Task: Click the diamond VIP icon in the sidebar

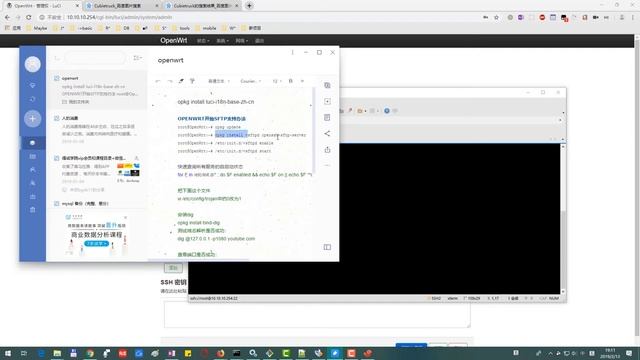Action: coord(33,85)
